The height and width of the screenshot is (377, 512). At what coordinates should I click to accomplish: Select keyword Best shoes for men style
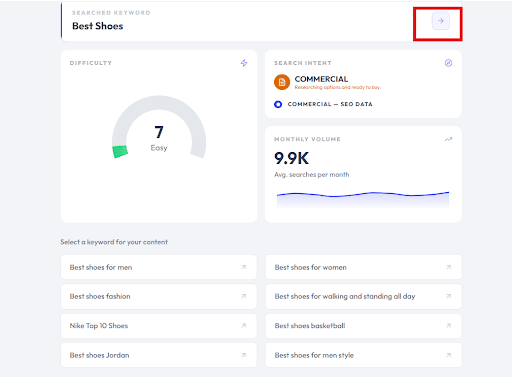(x=363, y=355)
